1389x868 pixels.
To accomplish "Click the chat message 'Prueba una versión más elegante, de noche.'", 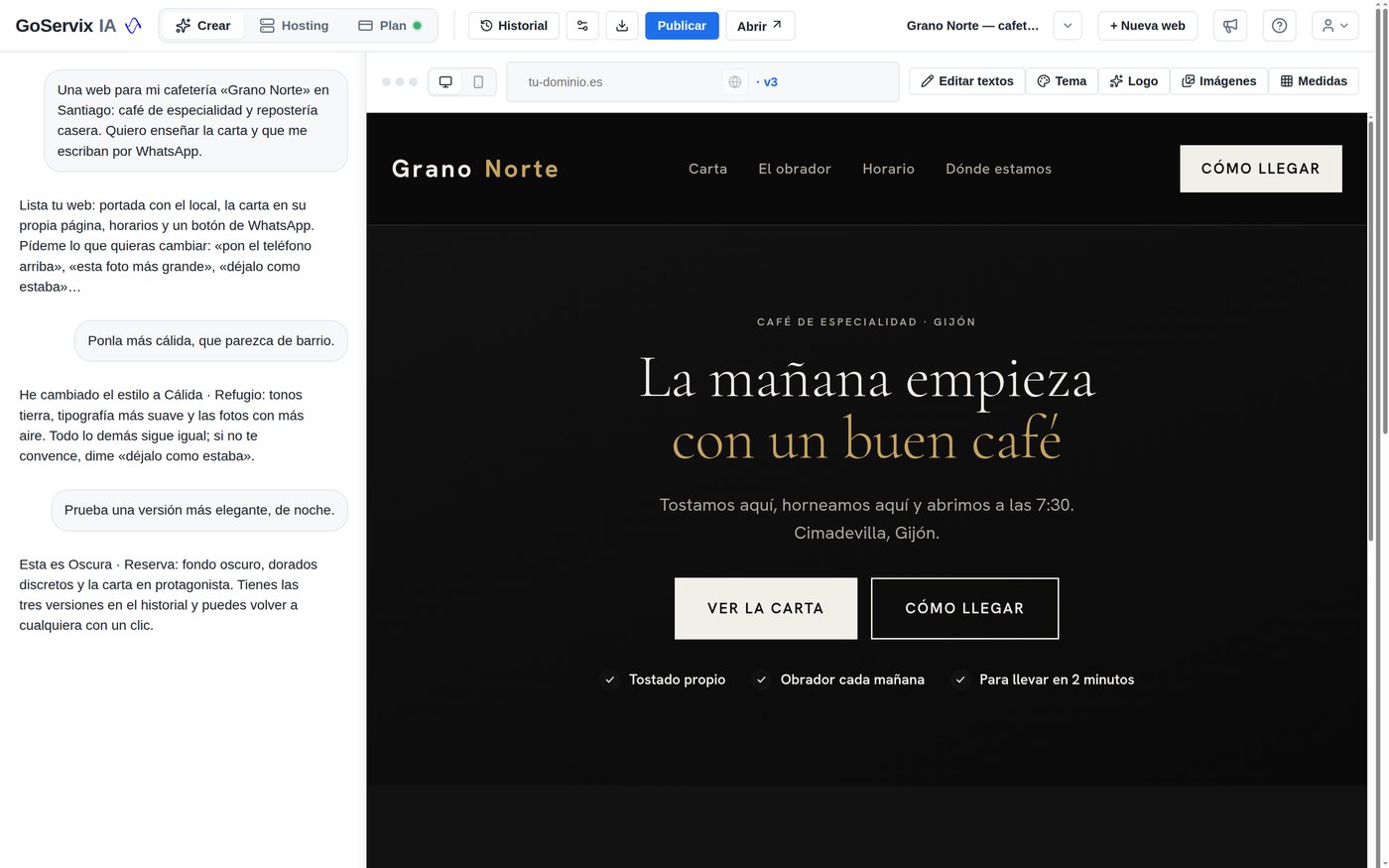I will [199, 510].
